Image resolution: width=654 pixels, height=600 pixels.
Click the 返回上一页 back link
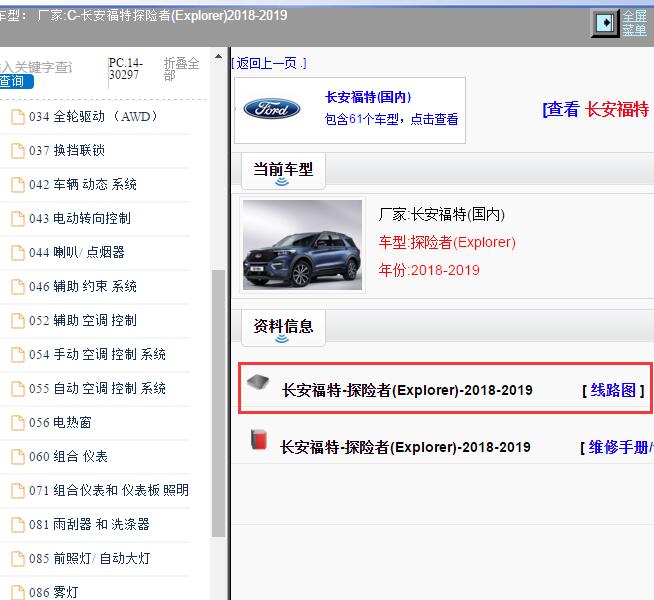tap(269, 63)
